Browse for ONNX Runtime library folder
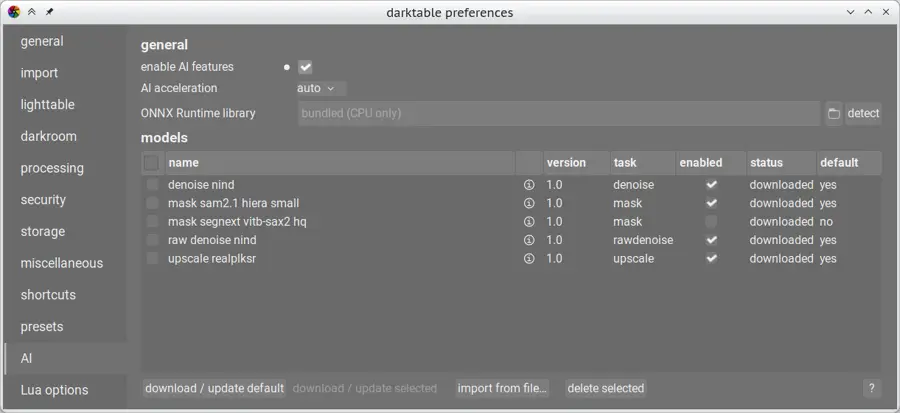The image size is (900, 413). [833, 113]
